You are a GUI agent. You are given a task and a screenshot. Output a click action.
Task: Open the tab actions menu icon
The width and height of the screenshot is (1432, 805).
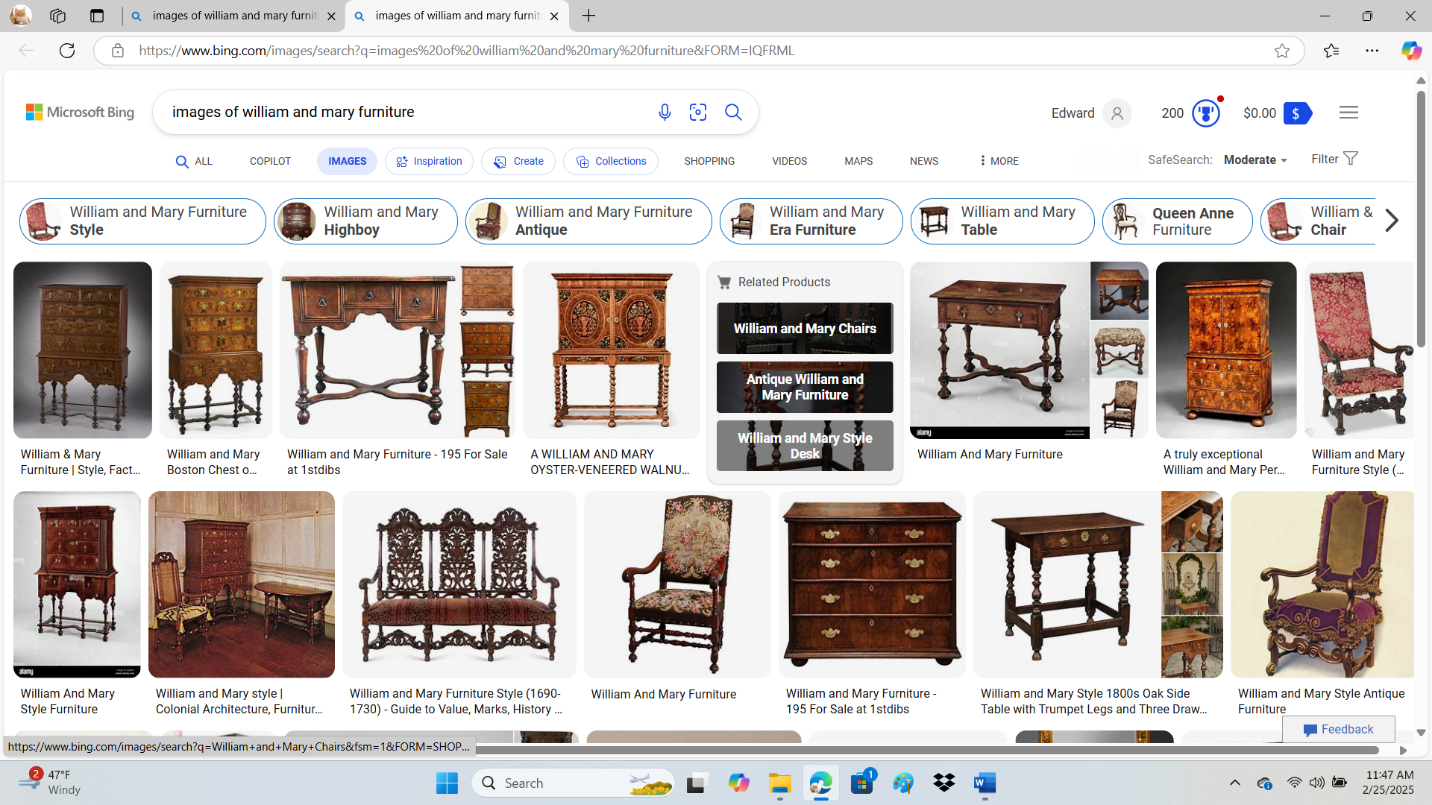click(96, 16)
